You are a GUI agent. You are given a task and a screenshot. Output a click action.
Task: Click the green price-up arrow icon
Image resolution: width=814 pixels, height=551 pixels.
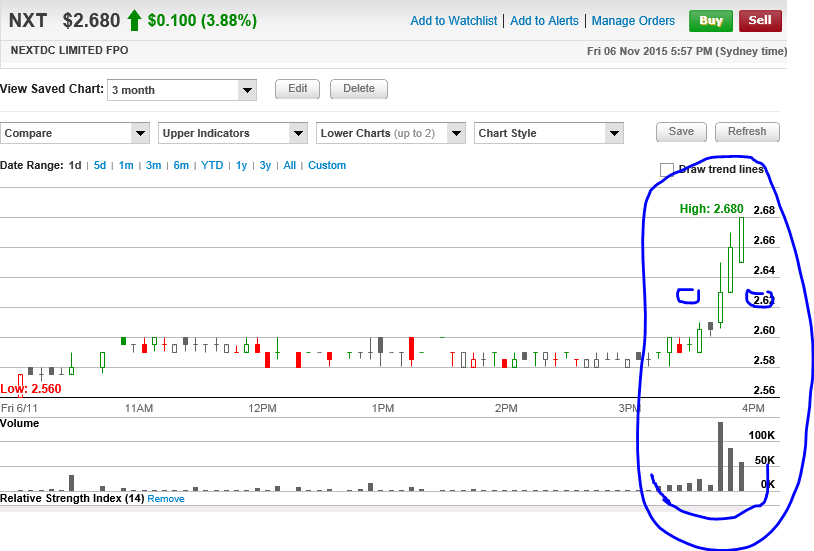pos(134,20)
